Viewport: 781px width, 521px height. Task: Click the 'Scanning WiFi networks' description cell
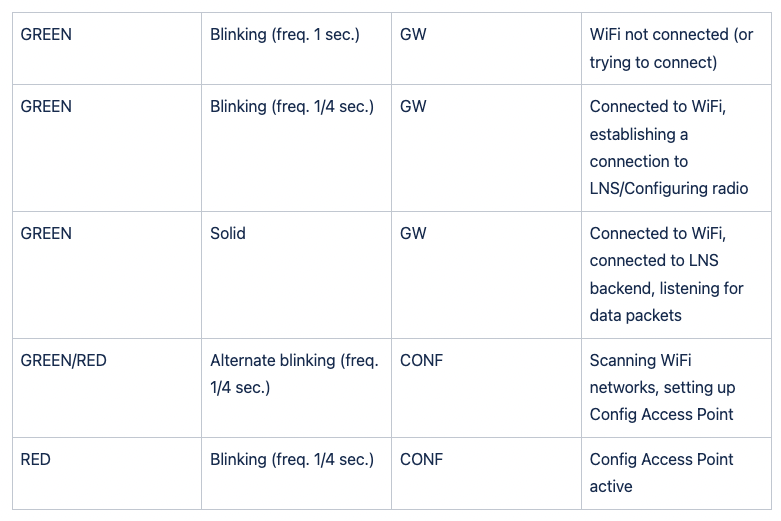click(676, 388)
